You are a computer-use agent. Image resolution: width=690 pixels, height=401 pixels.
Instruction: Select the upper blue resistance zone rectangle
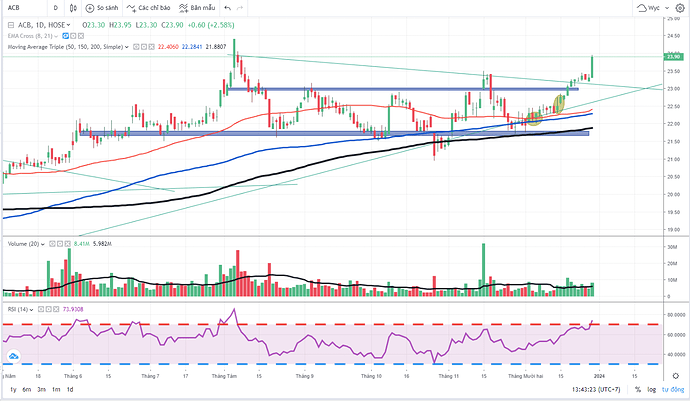coord(402,89)
